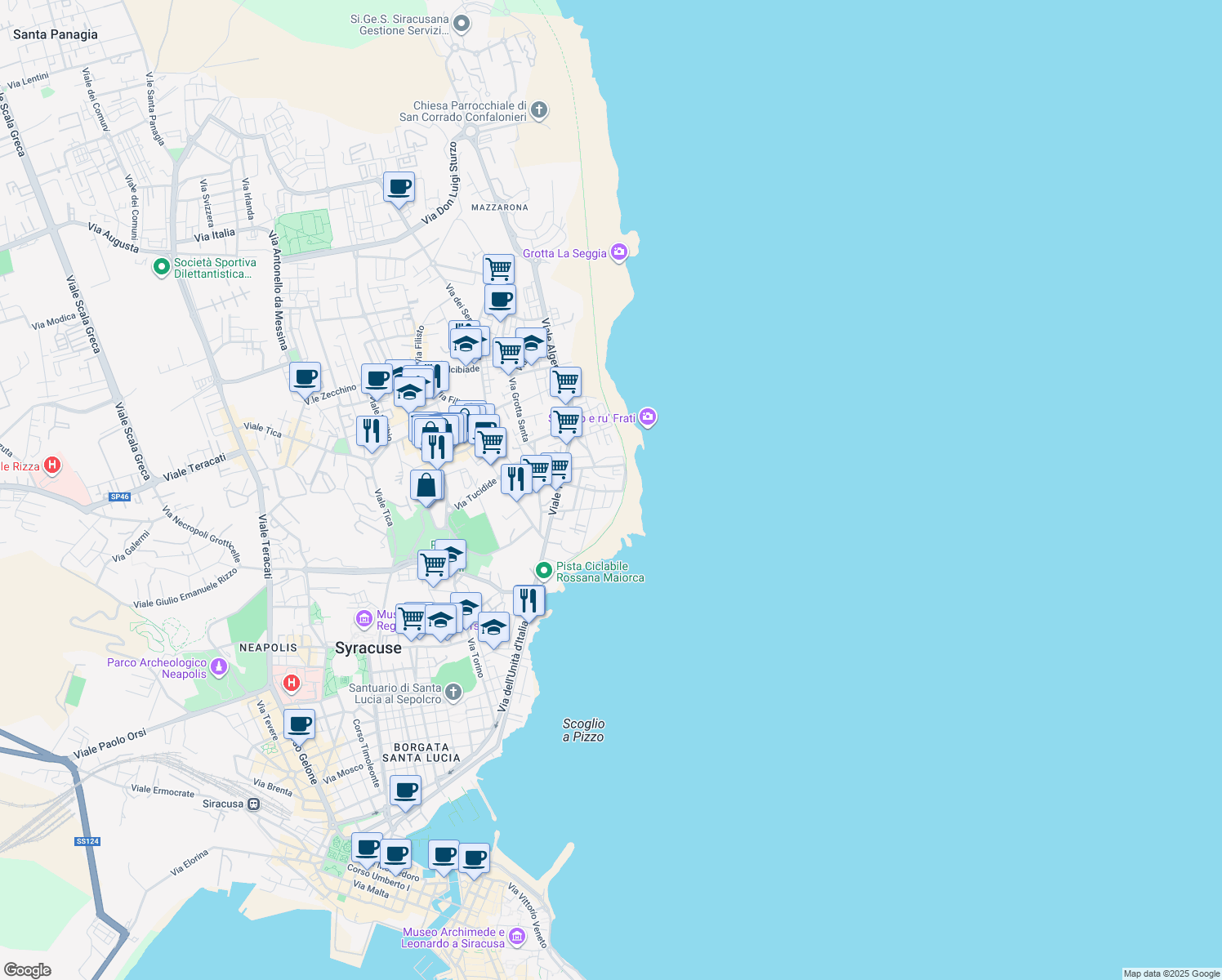Click the Museo Archimede e Leonardo marker
The width and height of the screenshot is (1222, 980).
[x=516, y=936]
